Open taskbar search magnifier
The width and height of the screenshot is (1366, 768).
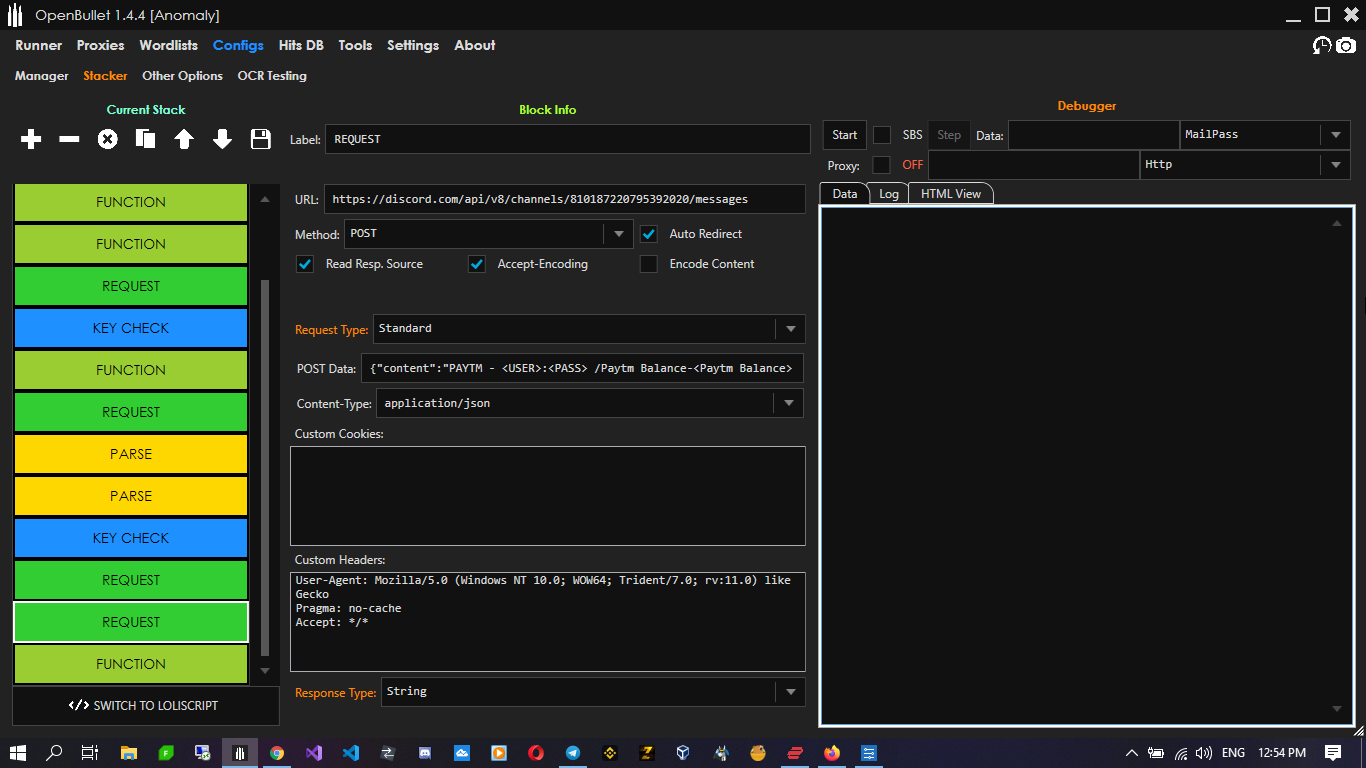(x=54, y=753)
